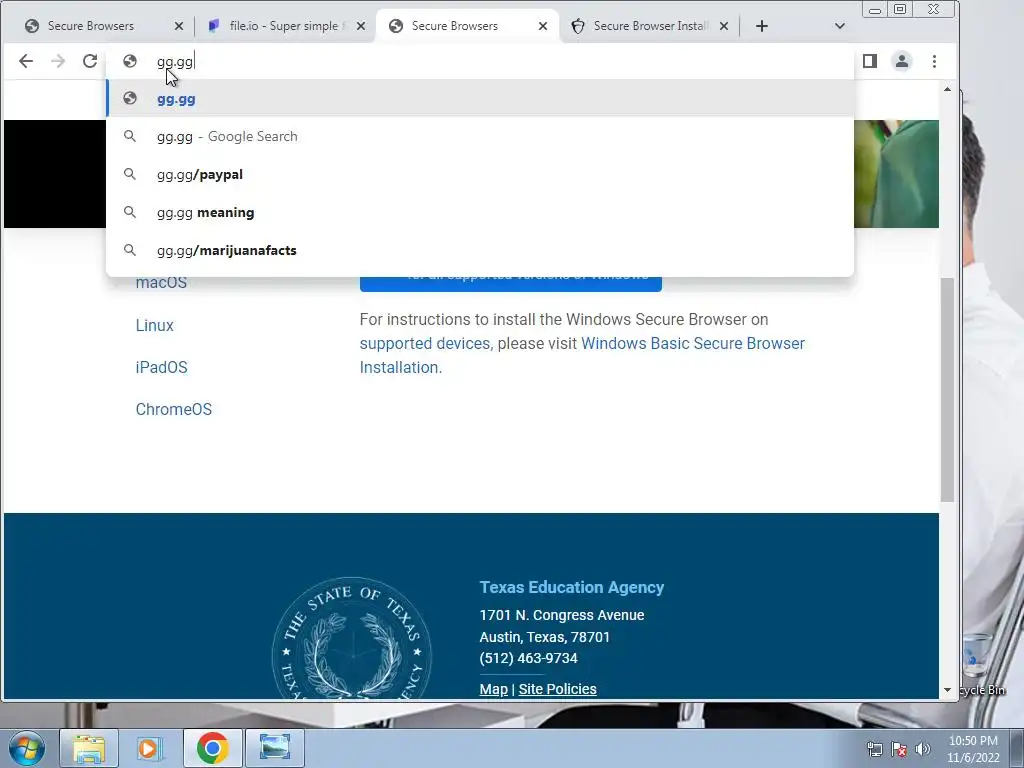Open the clock showing 10:50 PM
Image resolution: width=1024 pixels, height=768 pixels.
point(973,749)
